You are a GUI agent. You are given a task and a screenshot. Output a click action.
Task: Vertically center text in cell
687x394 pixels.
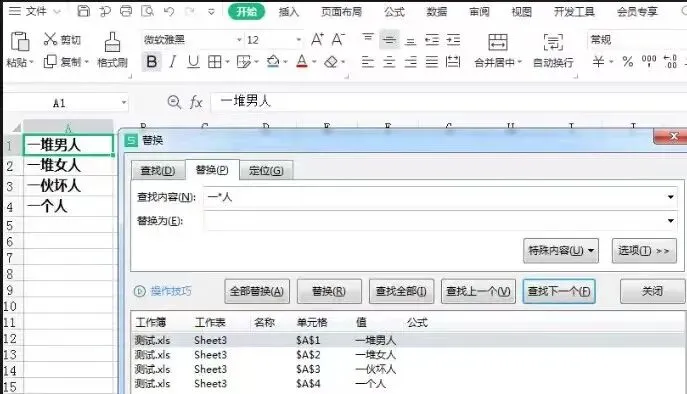(389, 40)
